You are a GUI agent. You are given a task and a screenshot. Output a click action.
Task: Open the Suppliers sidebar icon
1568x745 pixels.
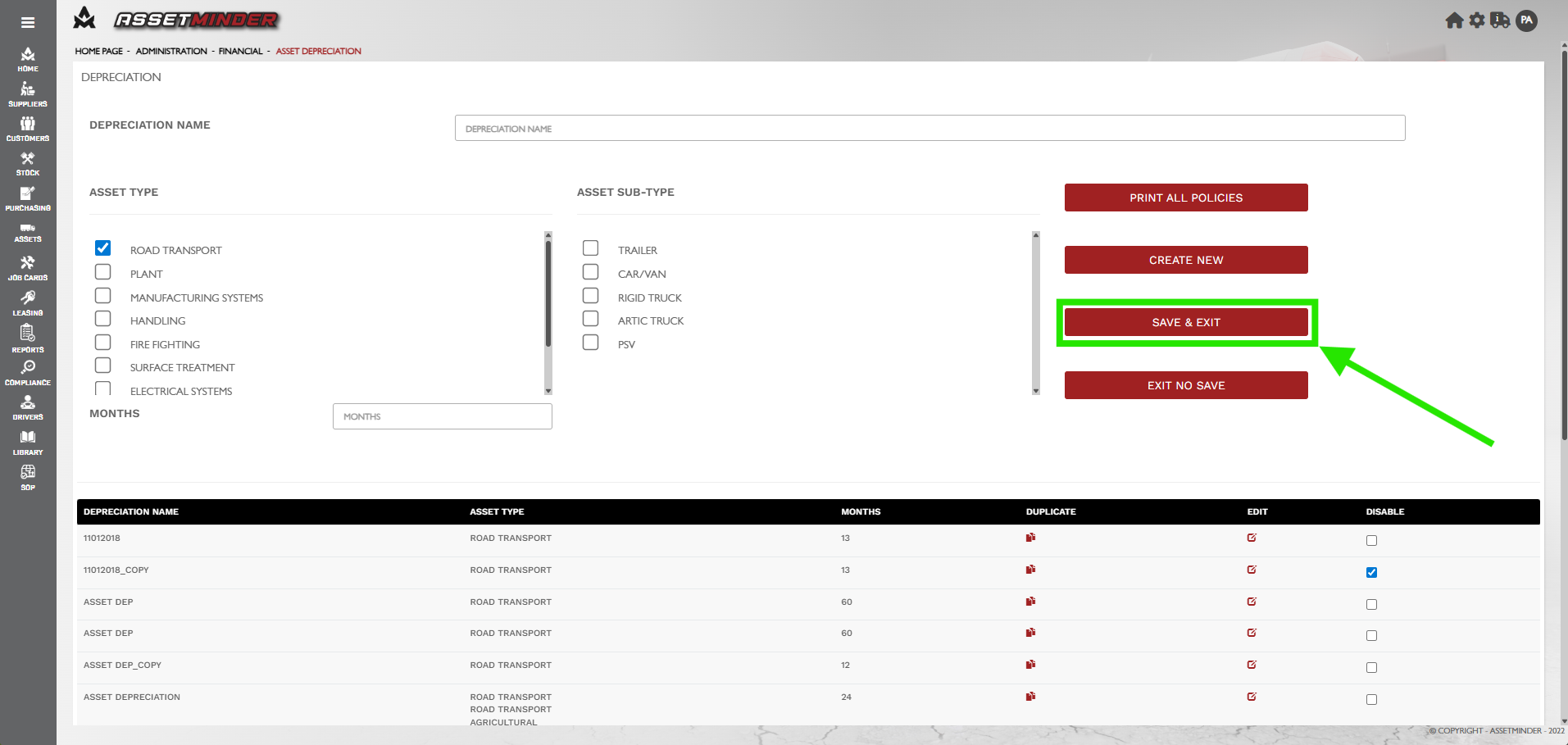28,94
